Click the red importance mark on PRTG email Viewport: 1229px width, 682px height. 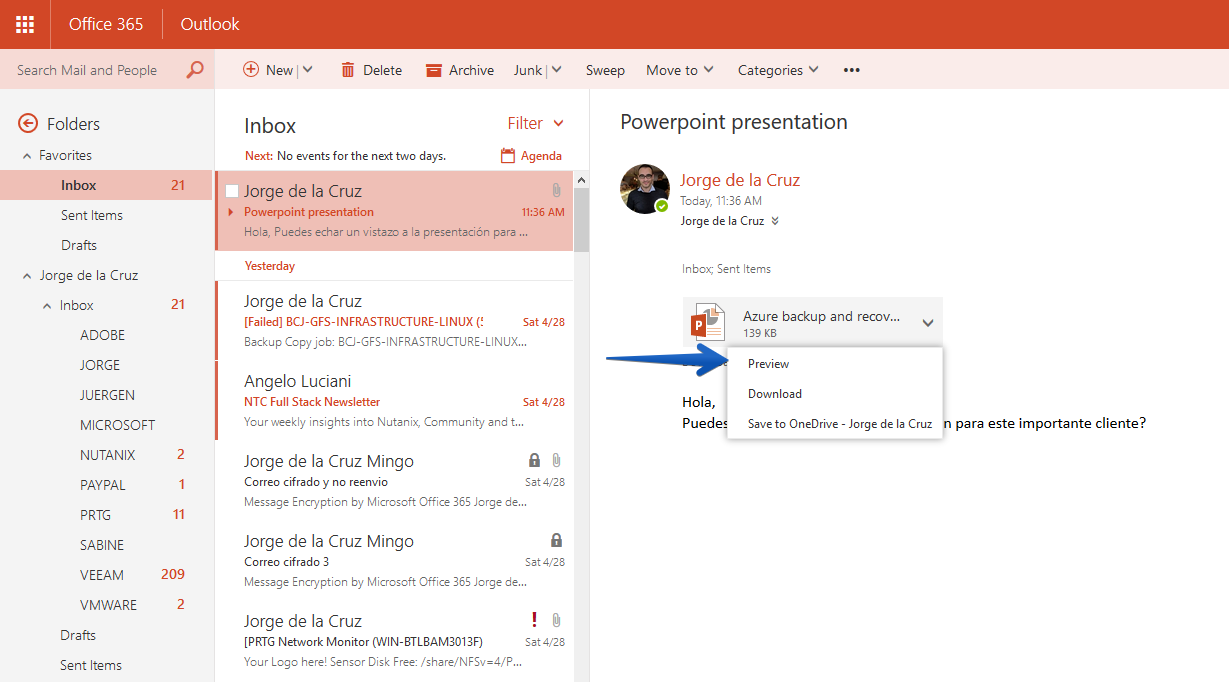[x=534, y=620]
